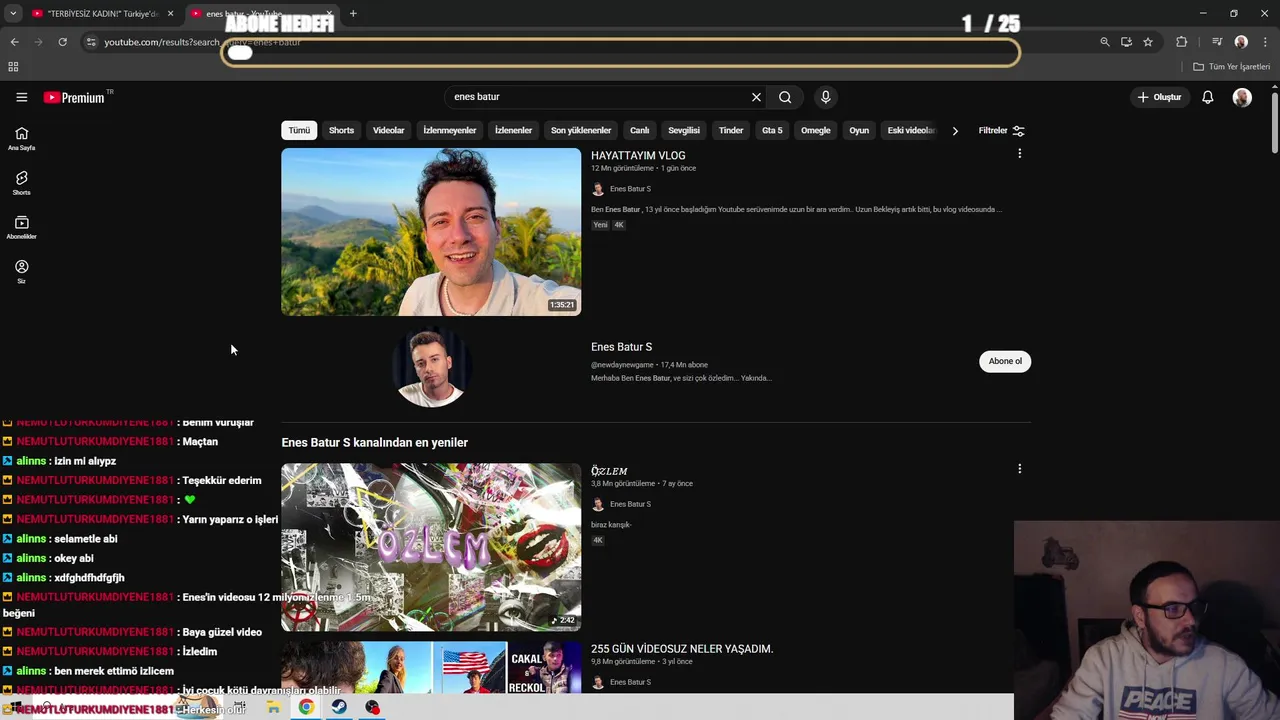
Task: Start voice search with microphone
Action: click(825, 97)
